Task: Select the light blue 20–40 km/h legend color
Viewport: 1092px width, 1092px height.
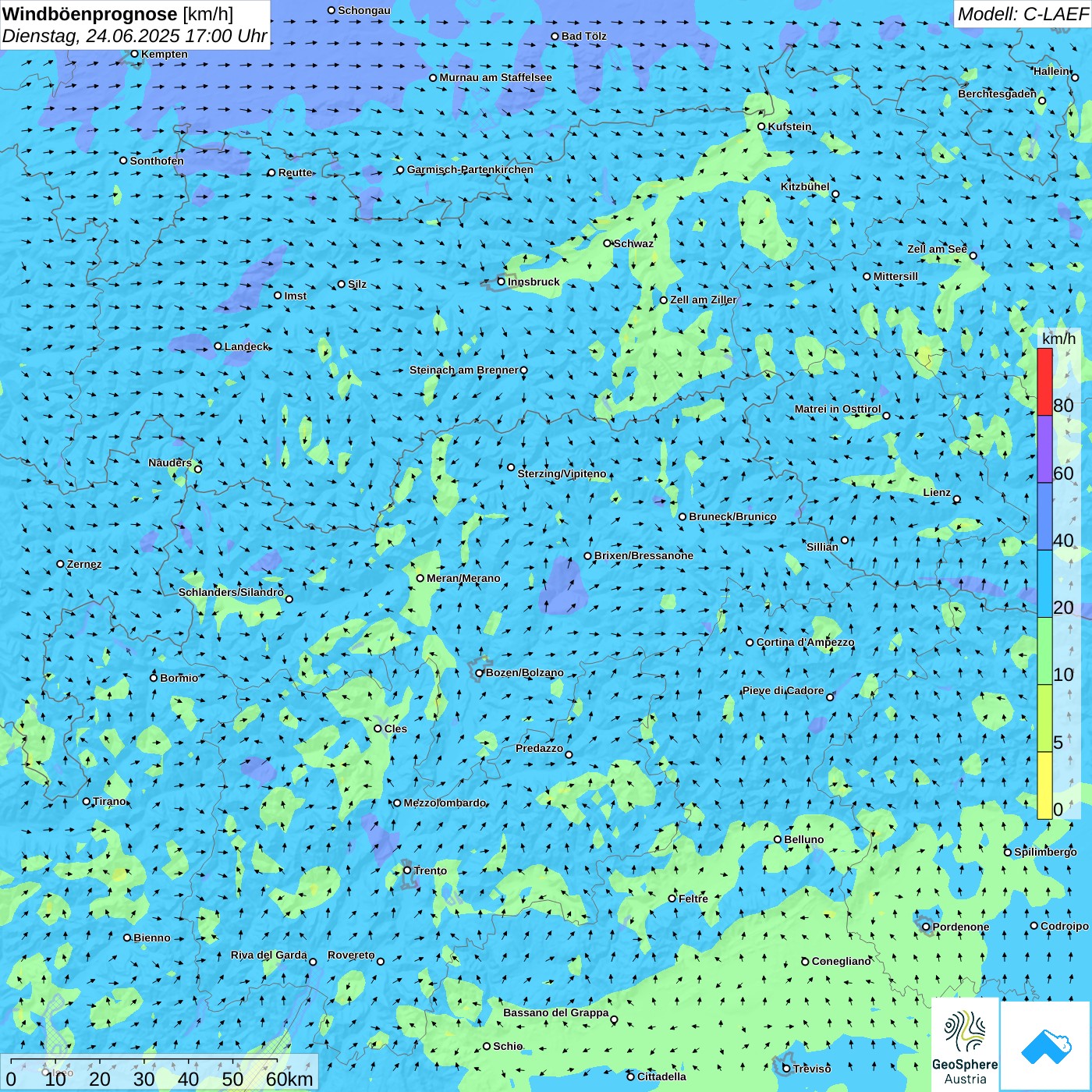Action: 1044,584
